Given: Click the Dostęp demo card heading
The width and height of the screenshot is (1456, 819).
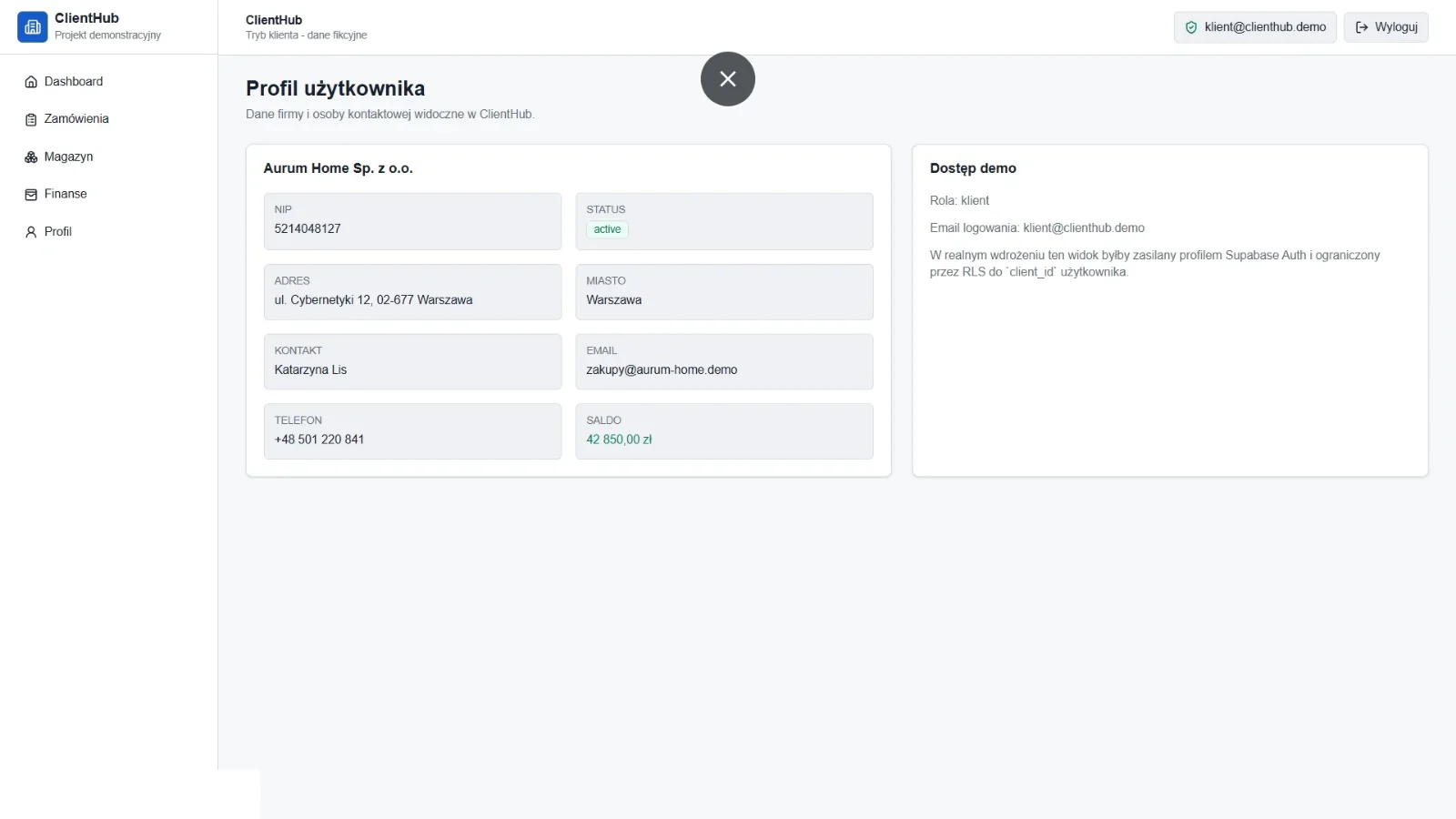Looking at the screenshot, I should pyautogui.click(x=973, y=168).
